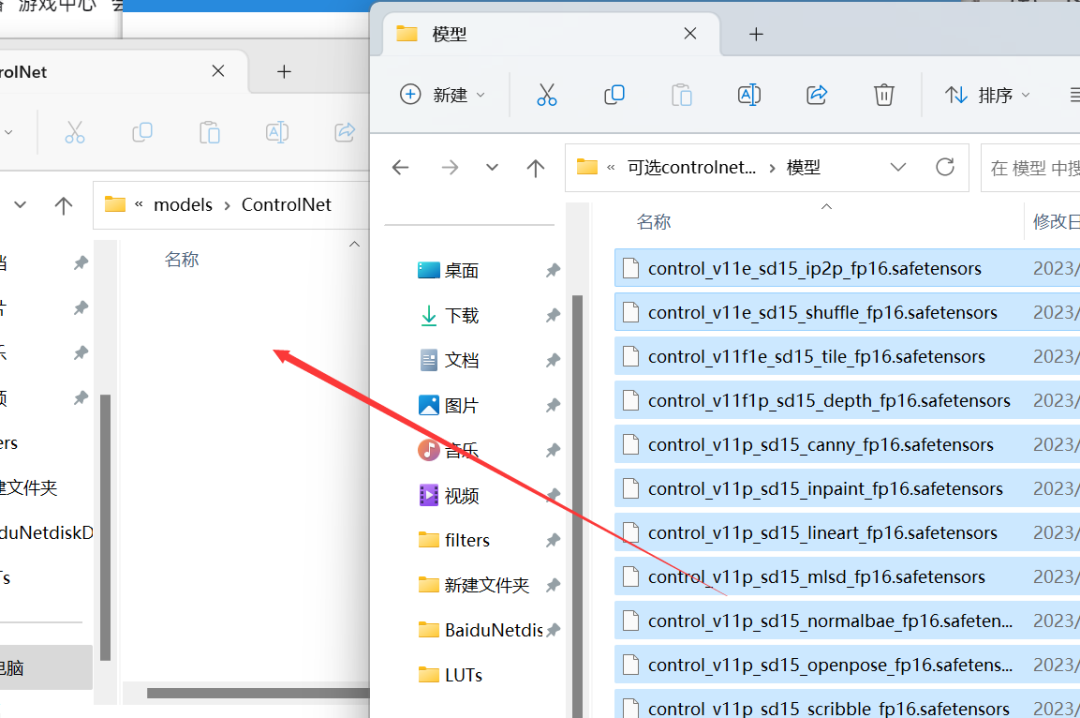
Task: Expand the address bar history dropdown
Action: tap(898, 167)
